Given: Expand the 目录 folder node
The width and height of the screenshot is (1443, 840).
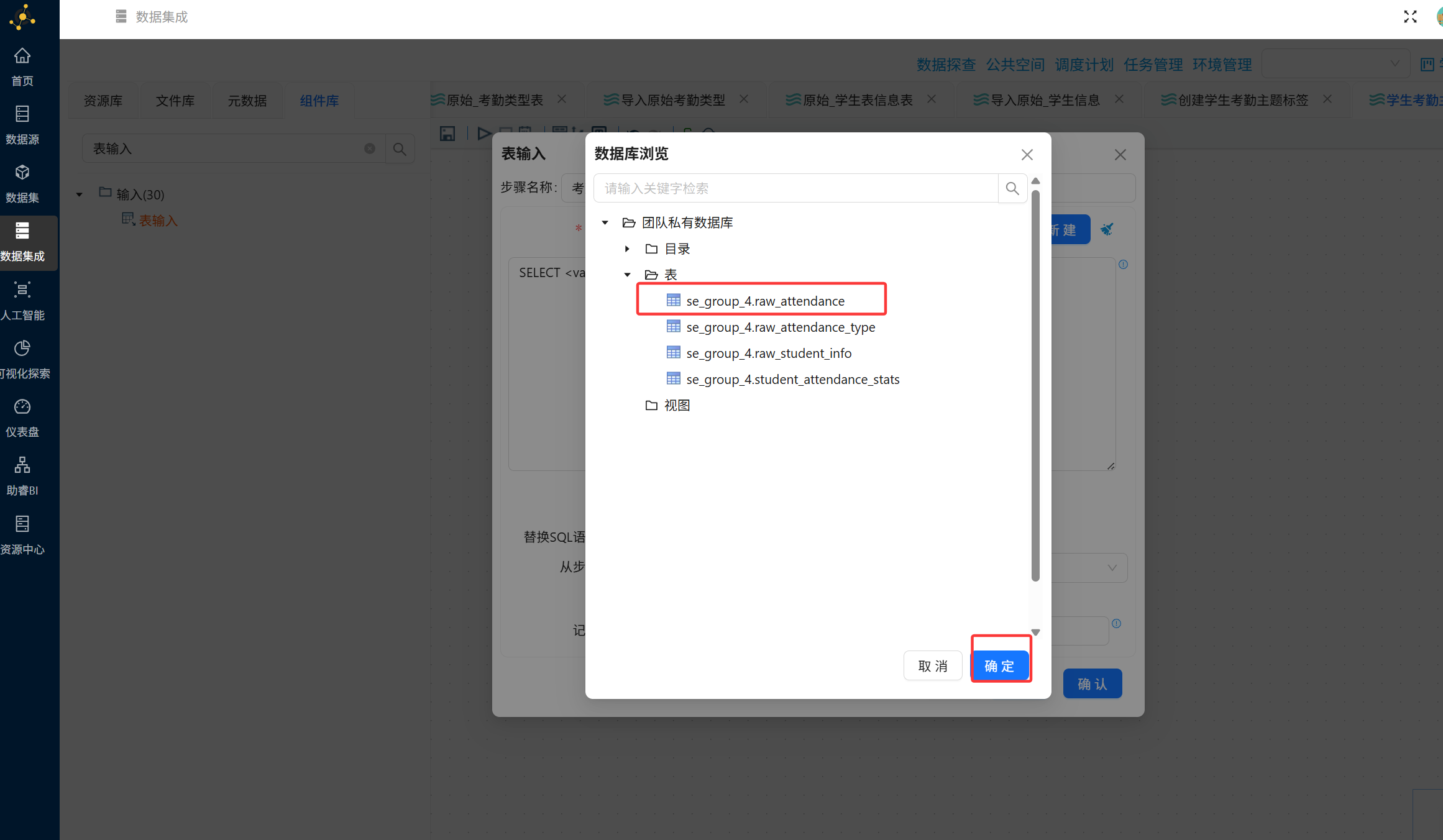Looking at the screenshot, I should pyautogui.click(x=627, y=249).
